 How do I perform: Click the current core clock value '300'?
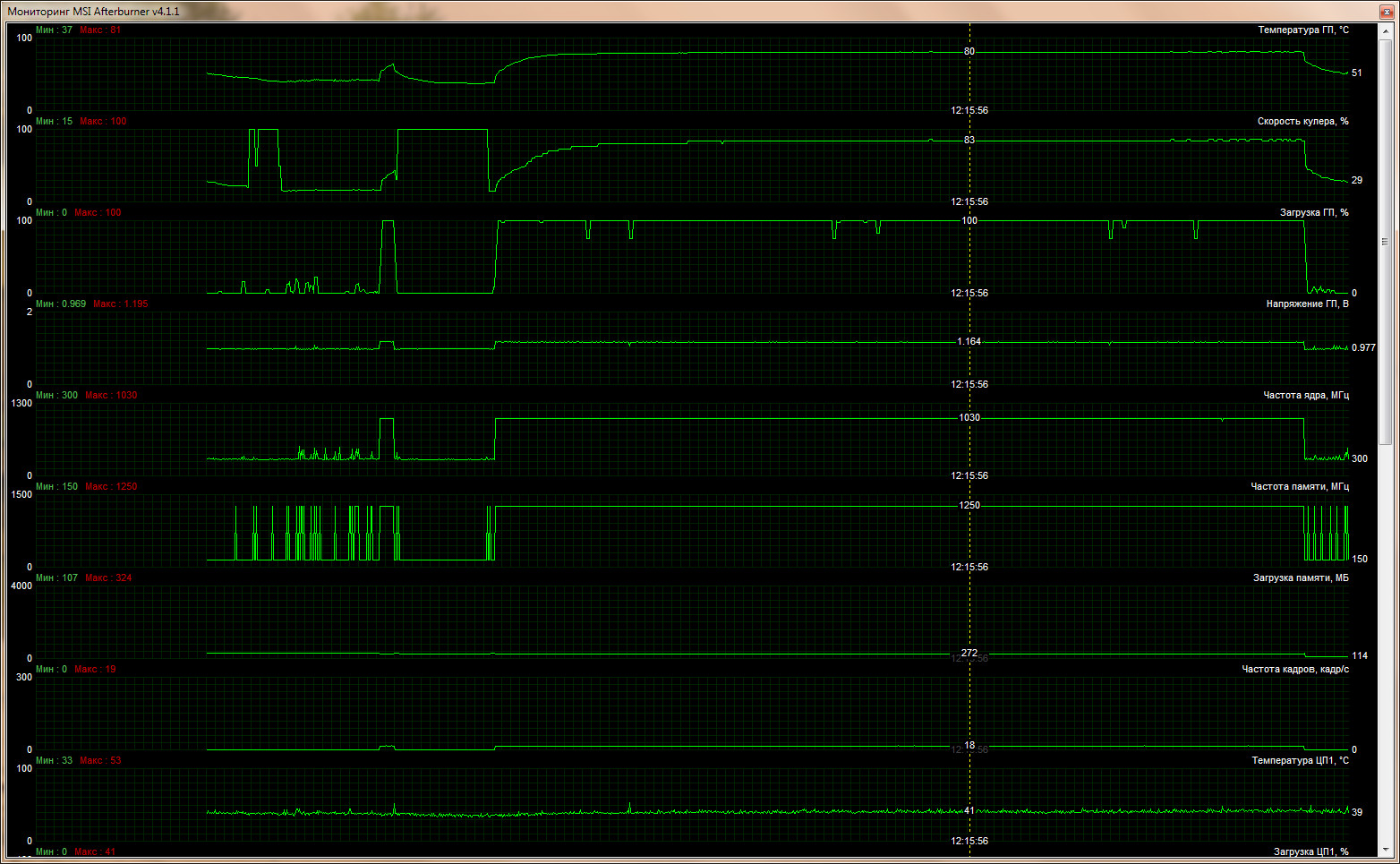coord(1360,459)
